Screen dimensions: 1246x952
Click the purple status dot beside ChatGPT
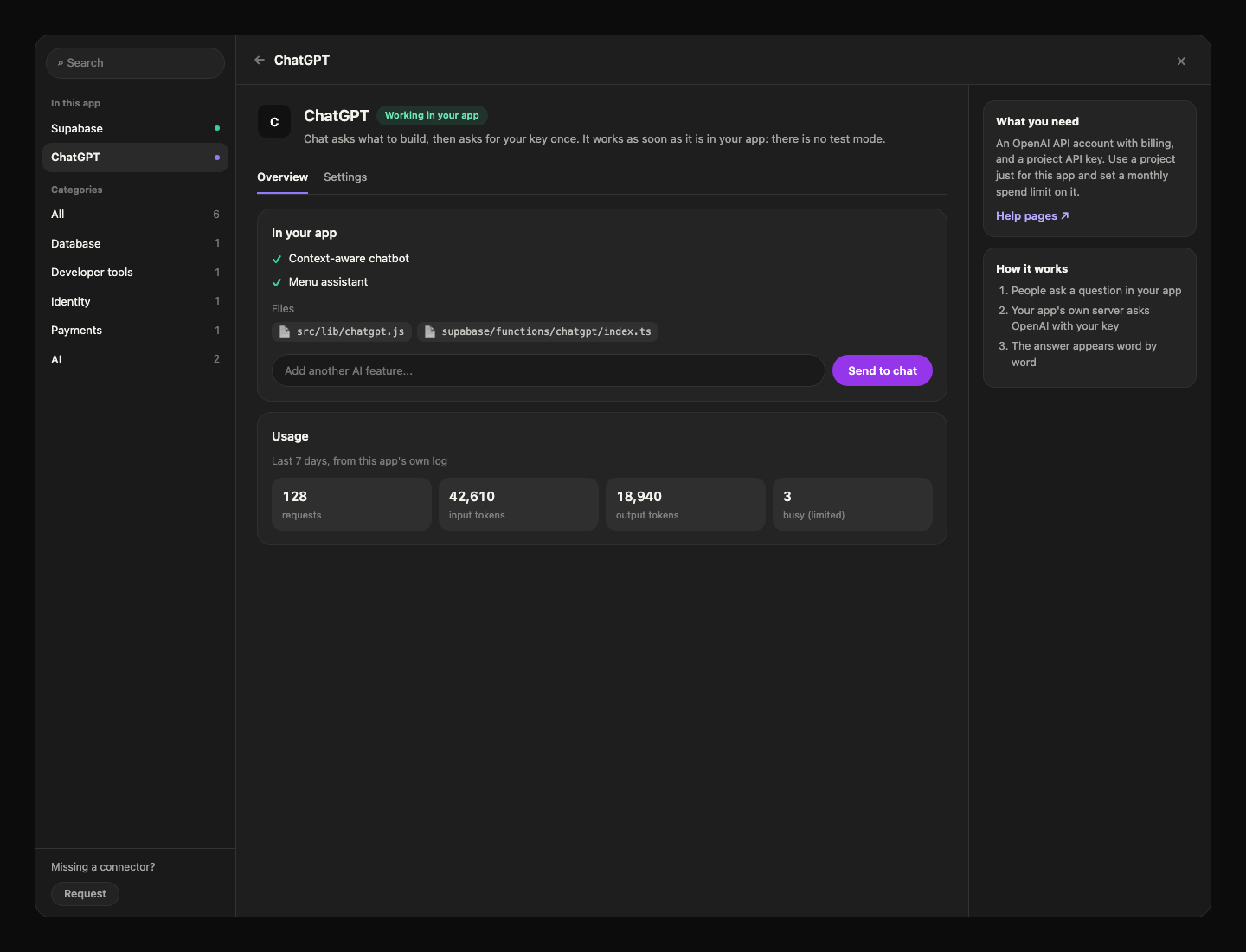[217, 158]
